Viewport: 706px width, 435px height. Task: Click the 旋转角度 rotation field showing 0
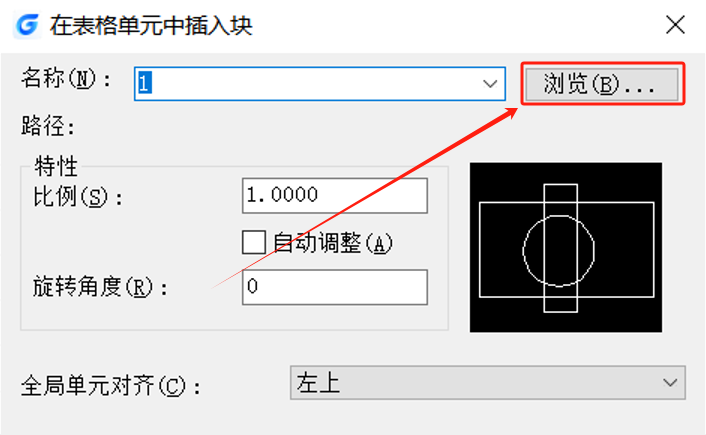(335, 287)
